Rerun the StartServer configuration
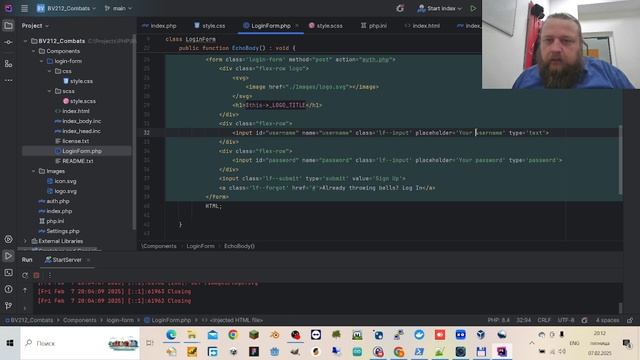The height and width of the screenshot is (360, 640). pyautogui.click(x=25, y=276)
